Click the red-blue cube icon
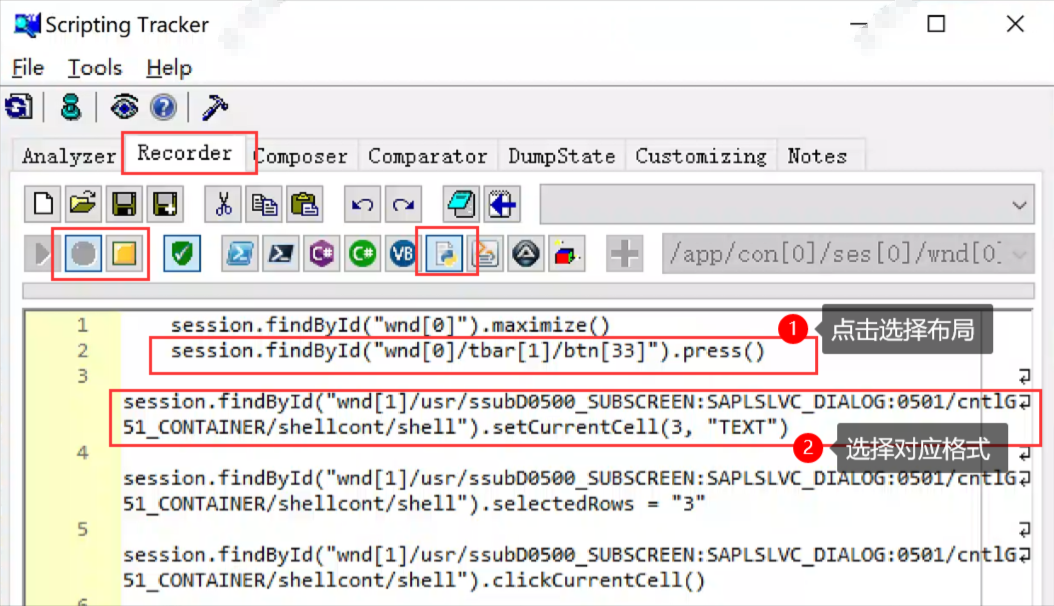Image resolution: width=1054 pixels, height=606 pixels. (x=567, y=254)
